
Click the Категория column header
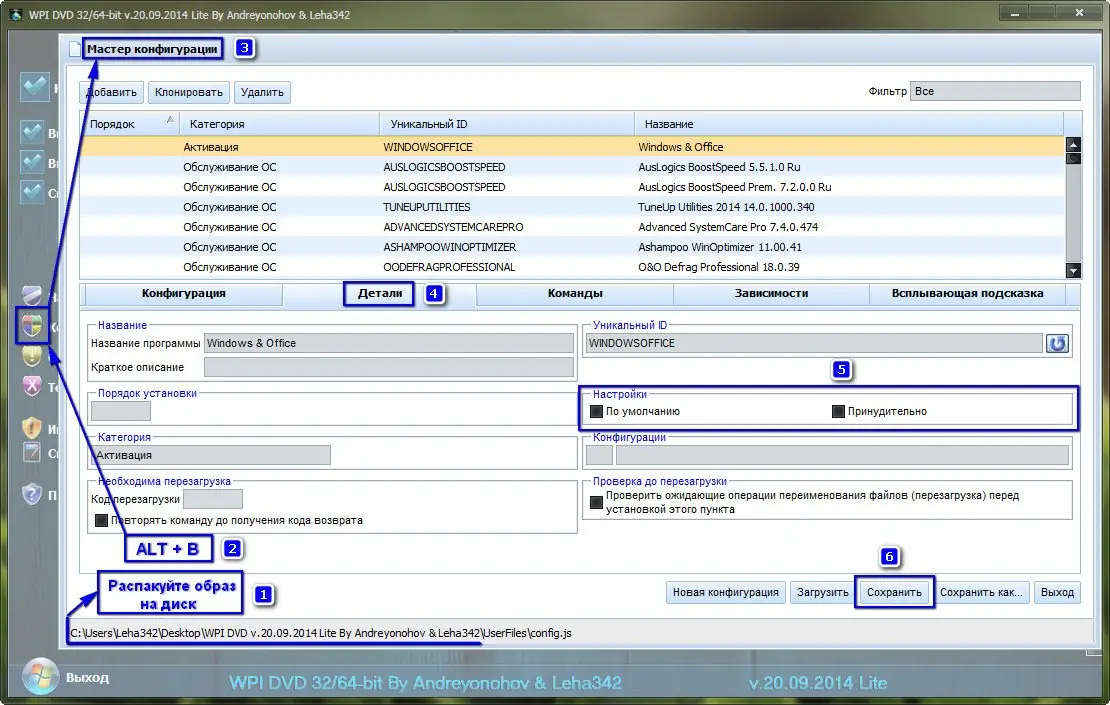[280, 124]
